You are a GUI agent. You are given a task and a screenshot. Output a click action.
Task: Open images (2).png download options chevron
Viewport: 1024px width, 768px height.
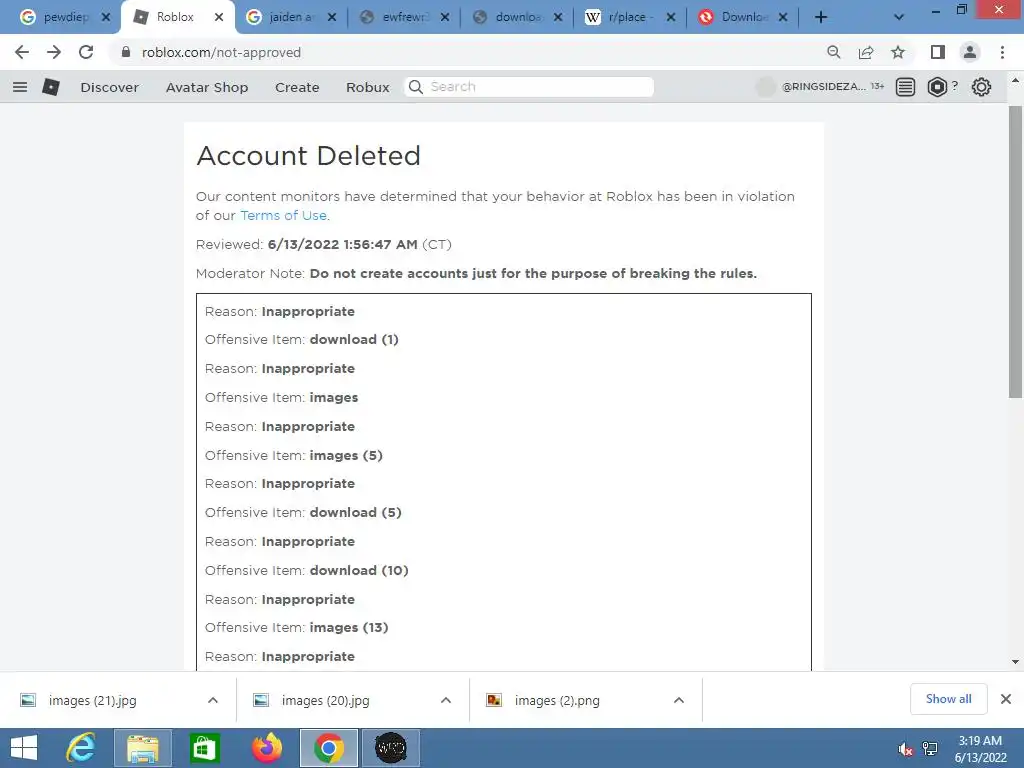[679, 700]
